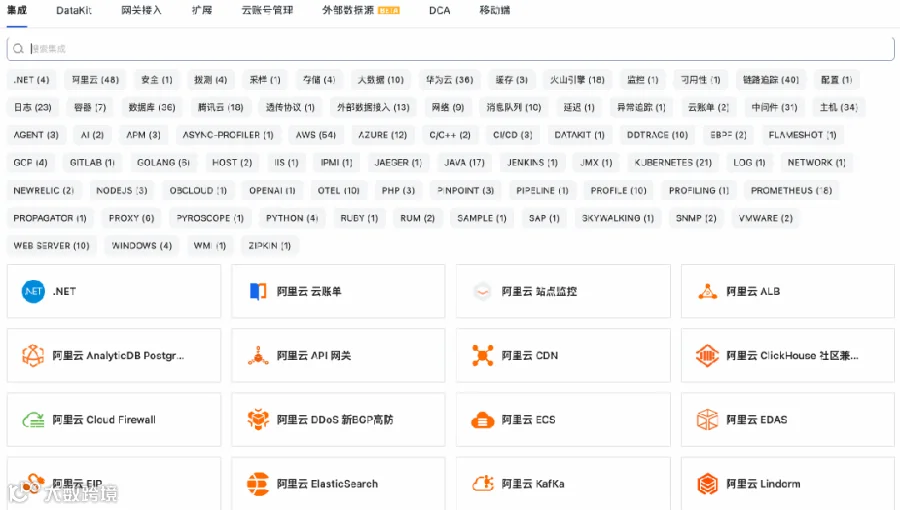The width and height of the screenshot is (900, 510).
Task: Filter by the SNMP (2) tag
Action: coord(696,218)
